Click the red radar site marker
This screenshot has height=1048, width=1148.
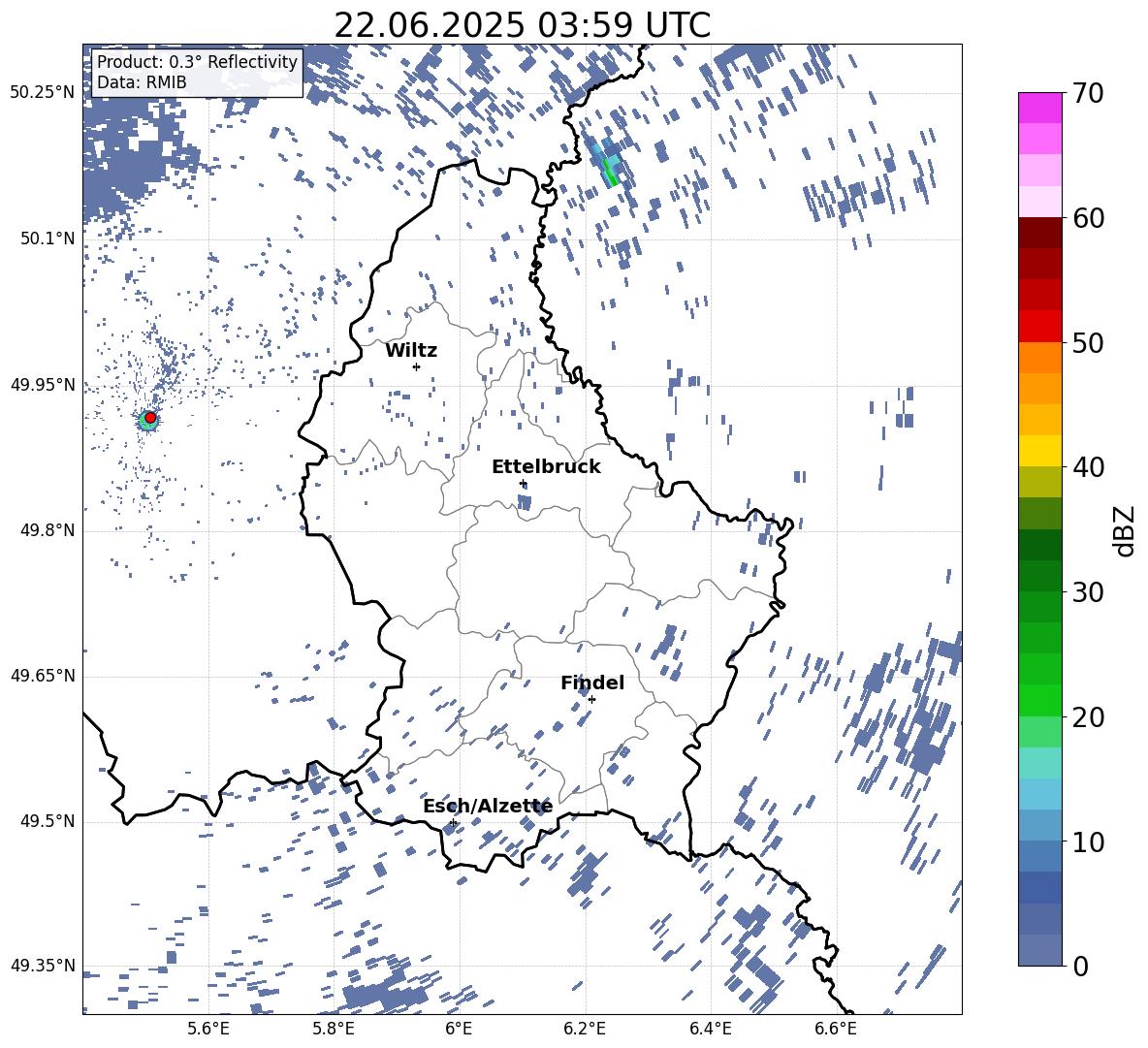tap(150, 418)
